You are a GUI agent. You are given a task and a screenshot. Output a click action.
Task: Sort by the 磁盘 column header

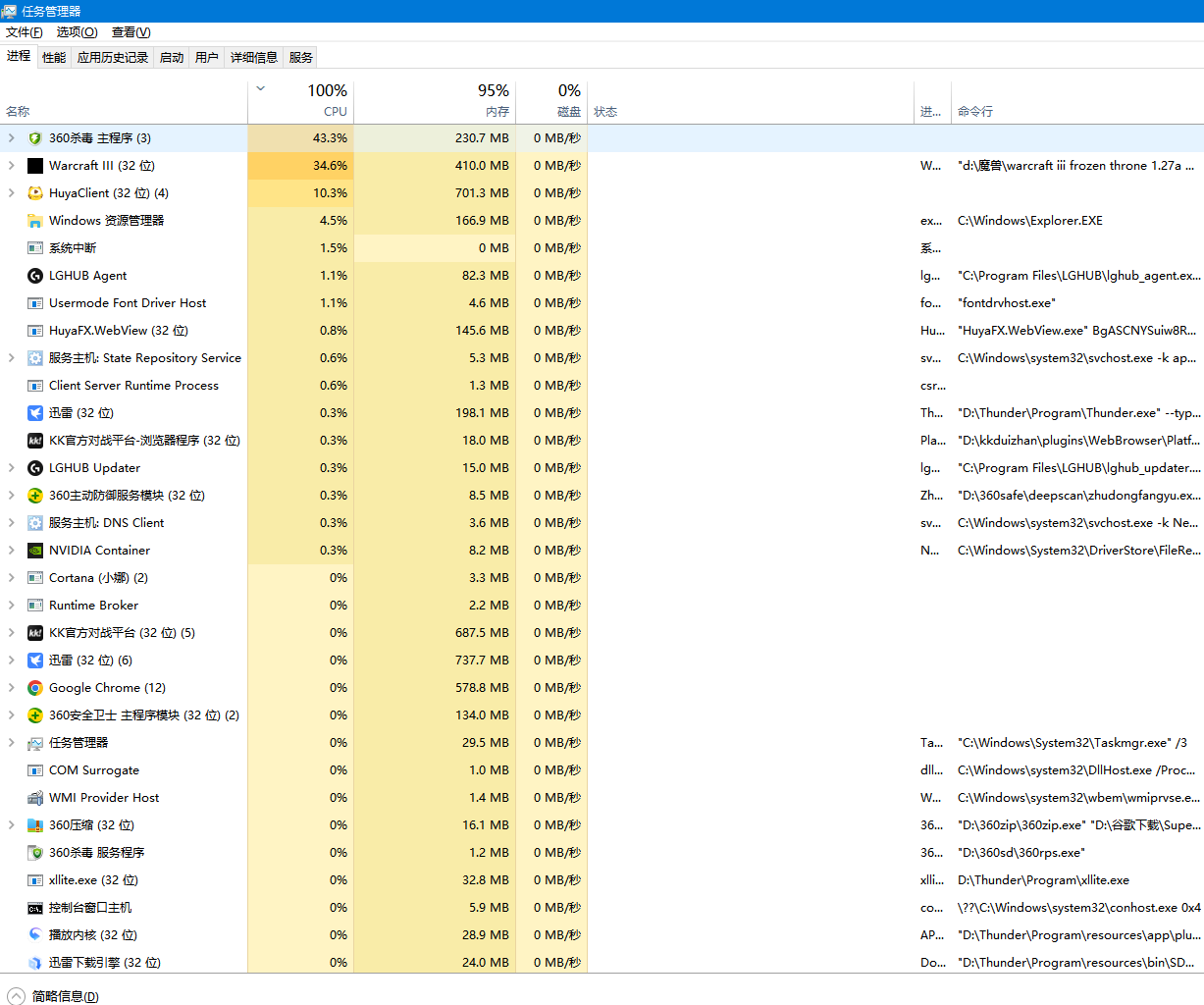[551, 100]
